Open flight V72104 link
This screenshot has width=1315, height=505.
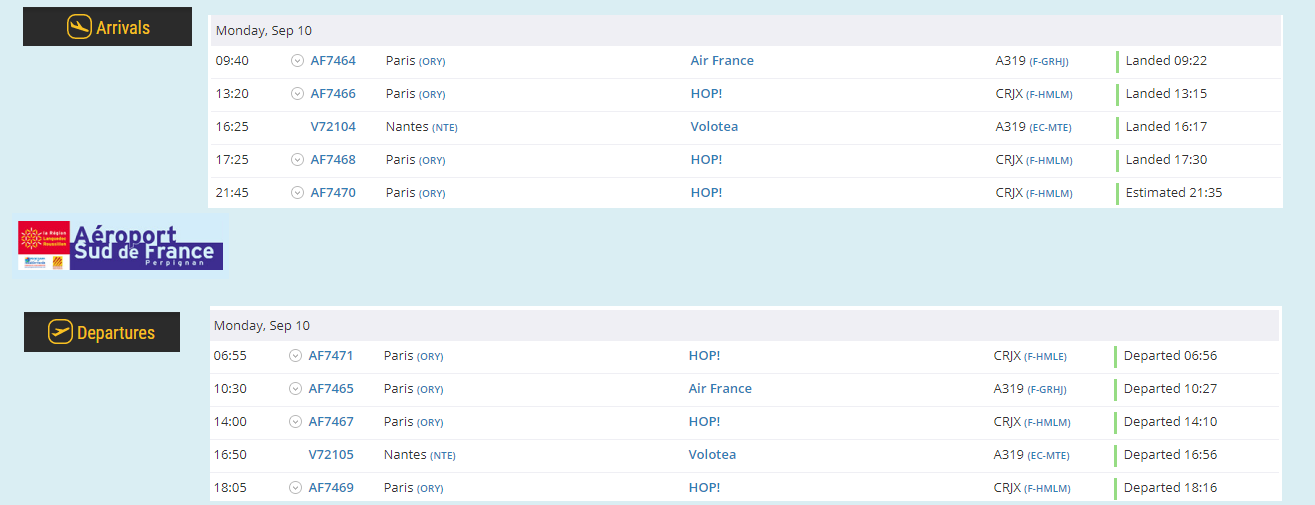(x=333, y=127)
